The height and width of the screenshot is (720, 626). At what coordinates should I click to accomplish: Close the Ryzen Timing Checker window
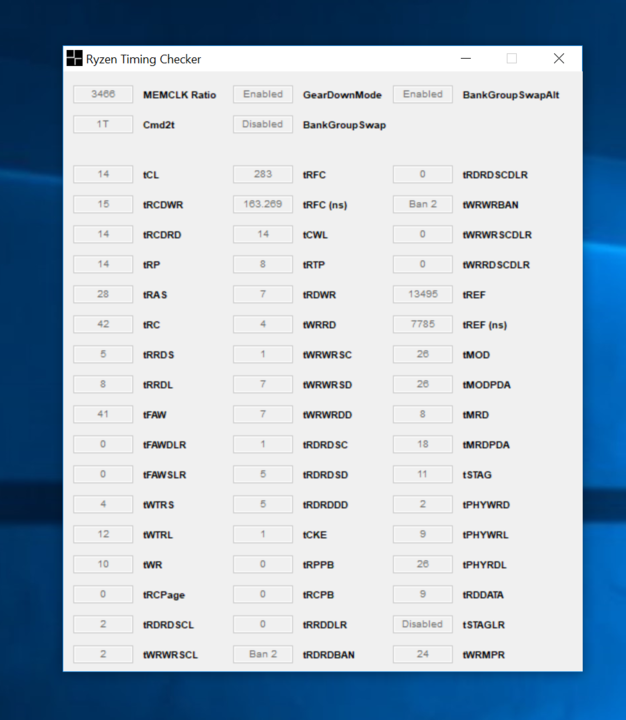click(x=558, y=58)
